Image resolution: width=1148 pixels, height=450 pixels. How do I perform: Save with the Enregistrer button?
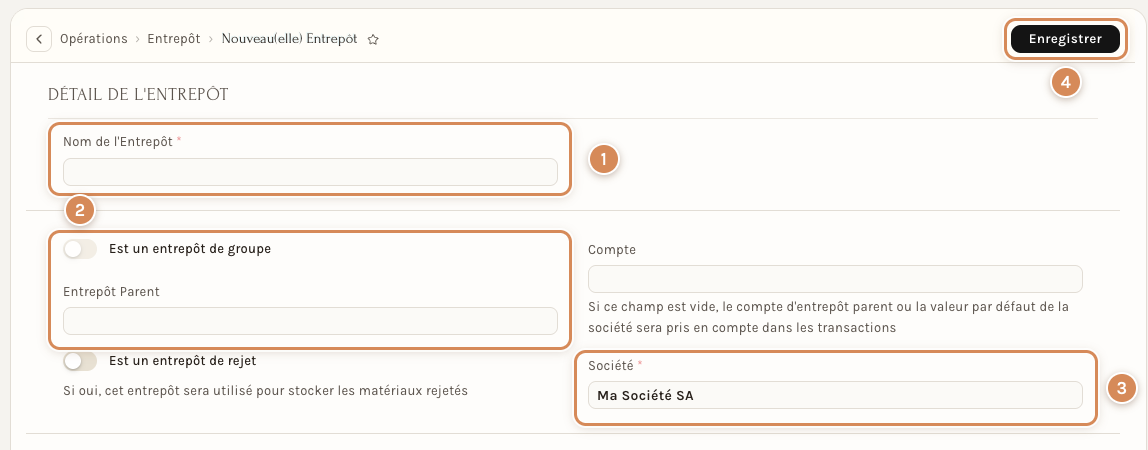[x=1065, y=39]
